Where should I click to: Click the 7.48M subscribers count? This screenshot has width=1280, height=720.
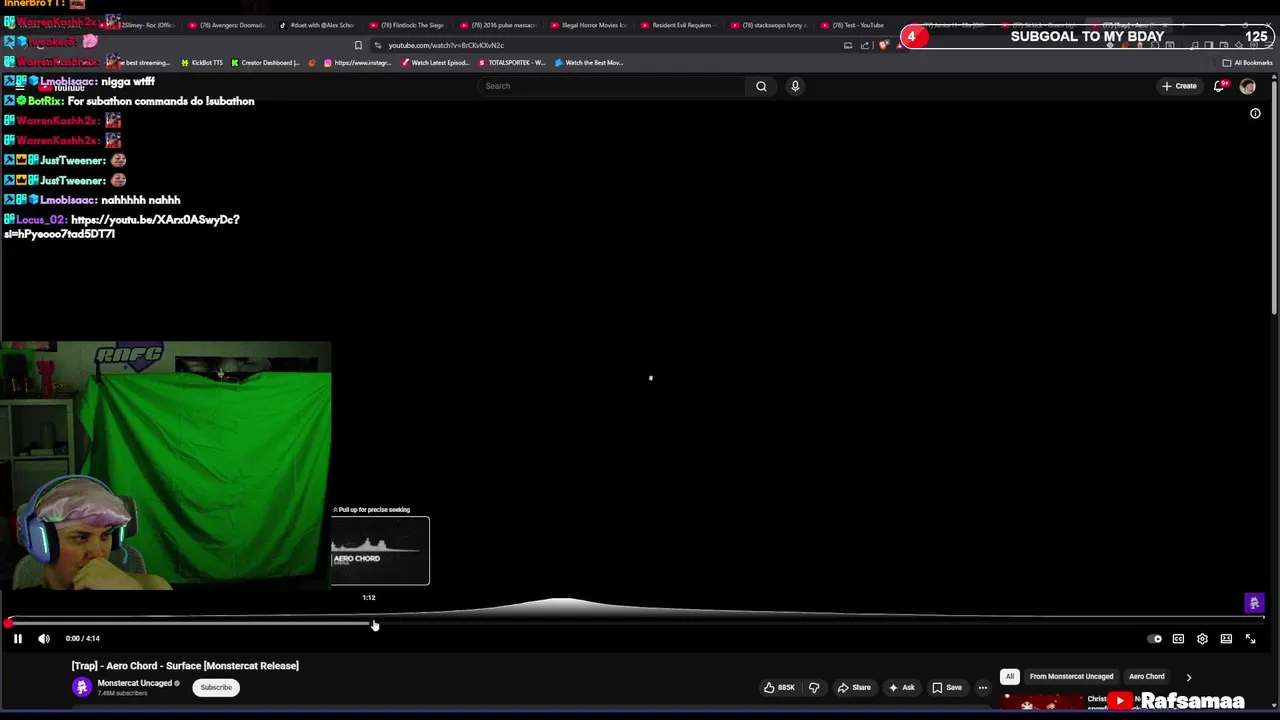click(x=122, y=693)
